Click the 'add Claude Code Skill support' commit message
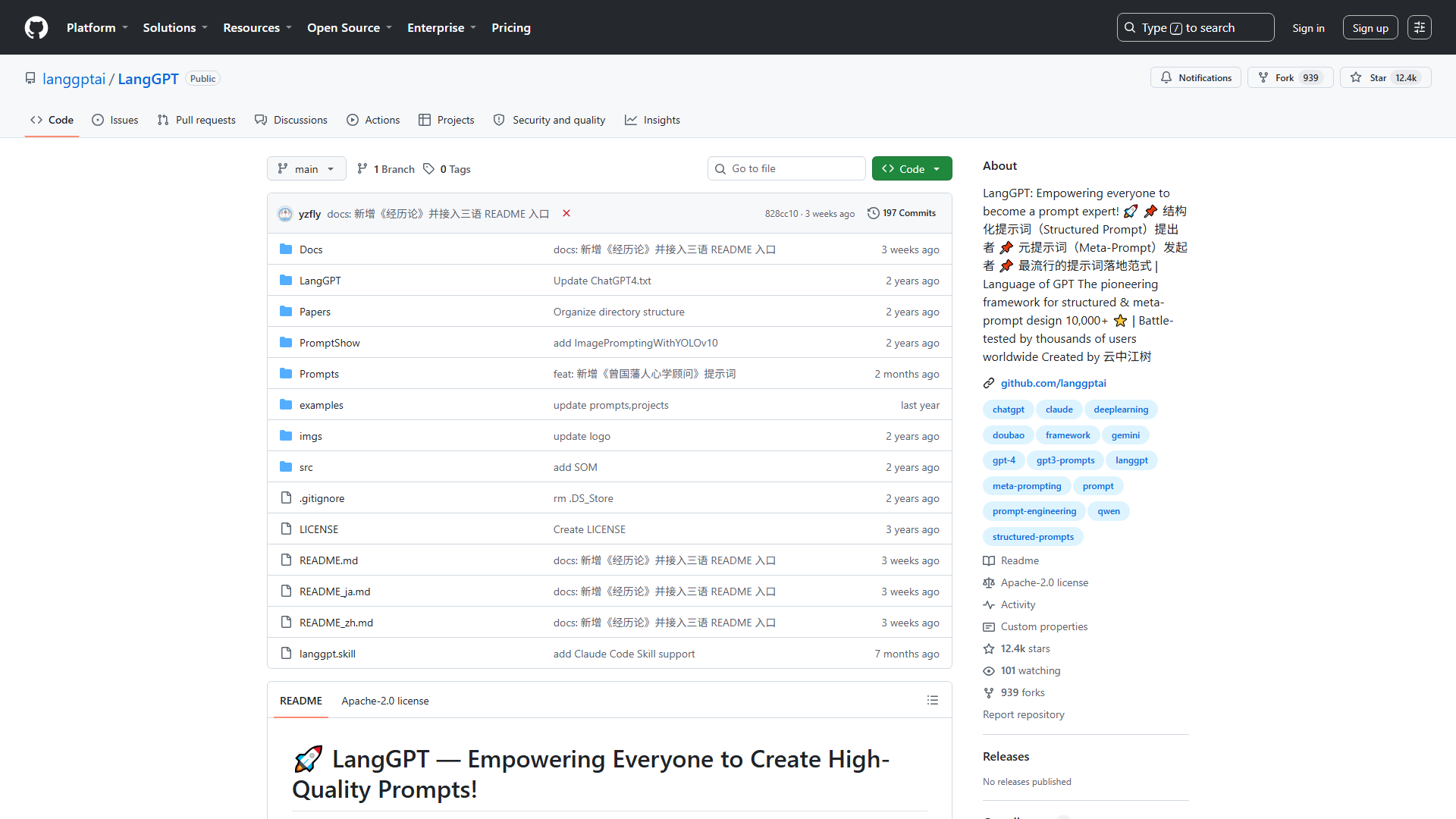This screenshot has width=1456, height=819. tap(623, 654)
